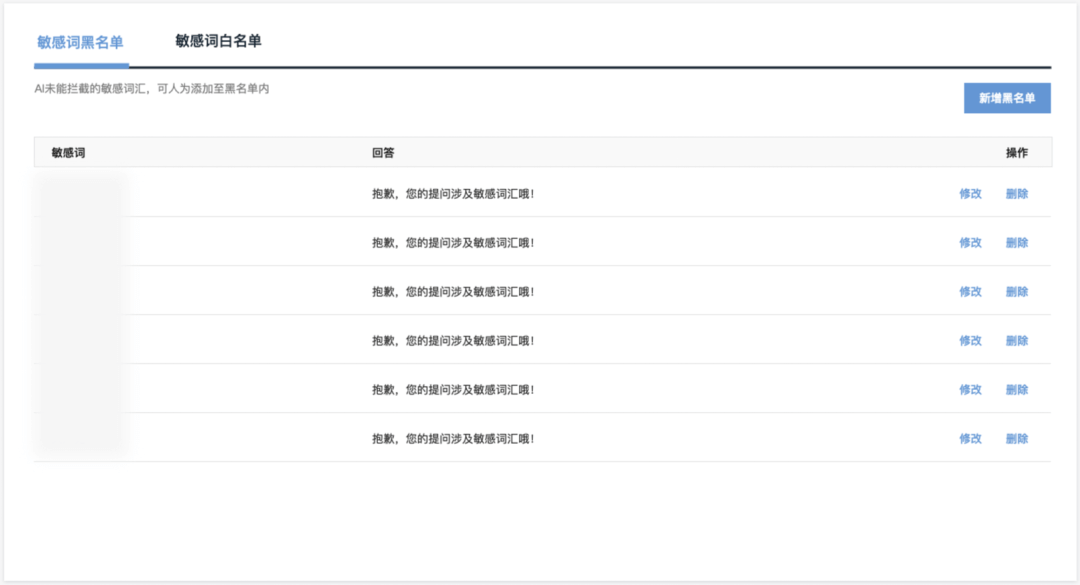Select the 敏感词黑名单 tab
1080x585 pixels.
(x=81, y=43)
